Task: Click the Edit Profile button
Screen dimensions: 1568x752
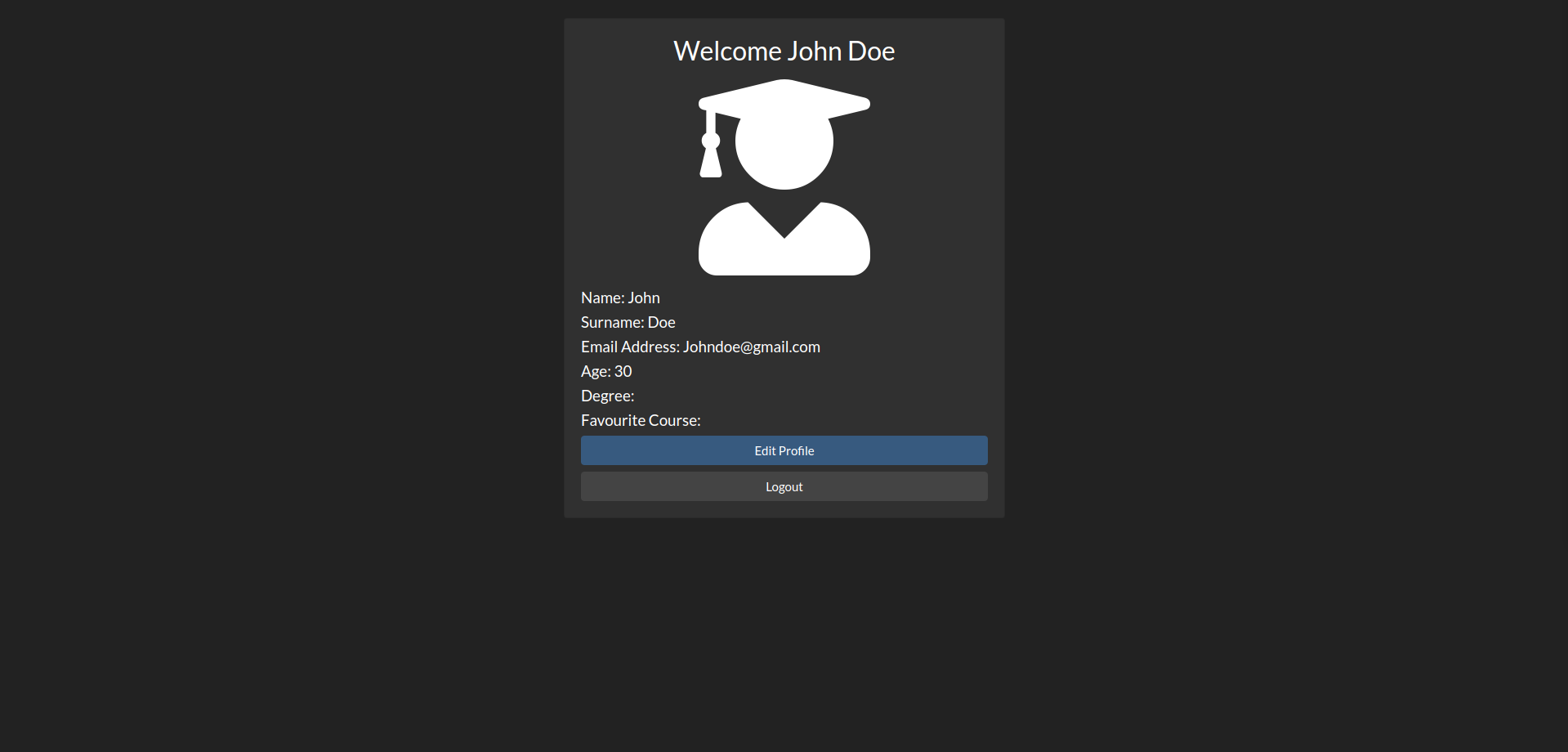Action: [784, 450]
